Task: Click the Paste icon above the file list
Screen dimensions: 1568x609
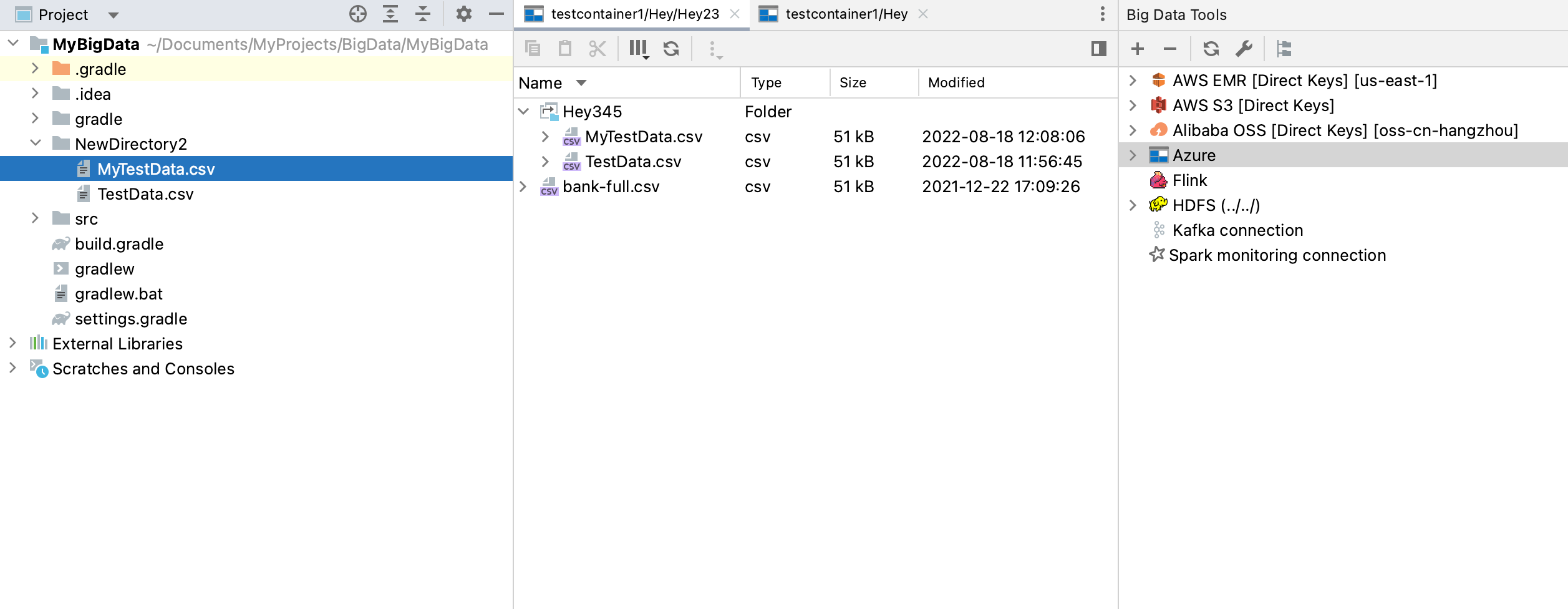Action: point(565,48)
